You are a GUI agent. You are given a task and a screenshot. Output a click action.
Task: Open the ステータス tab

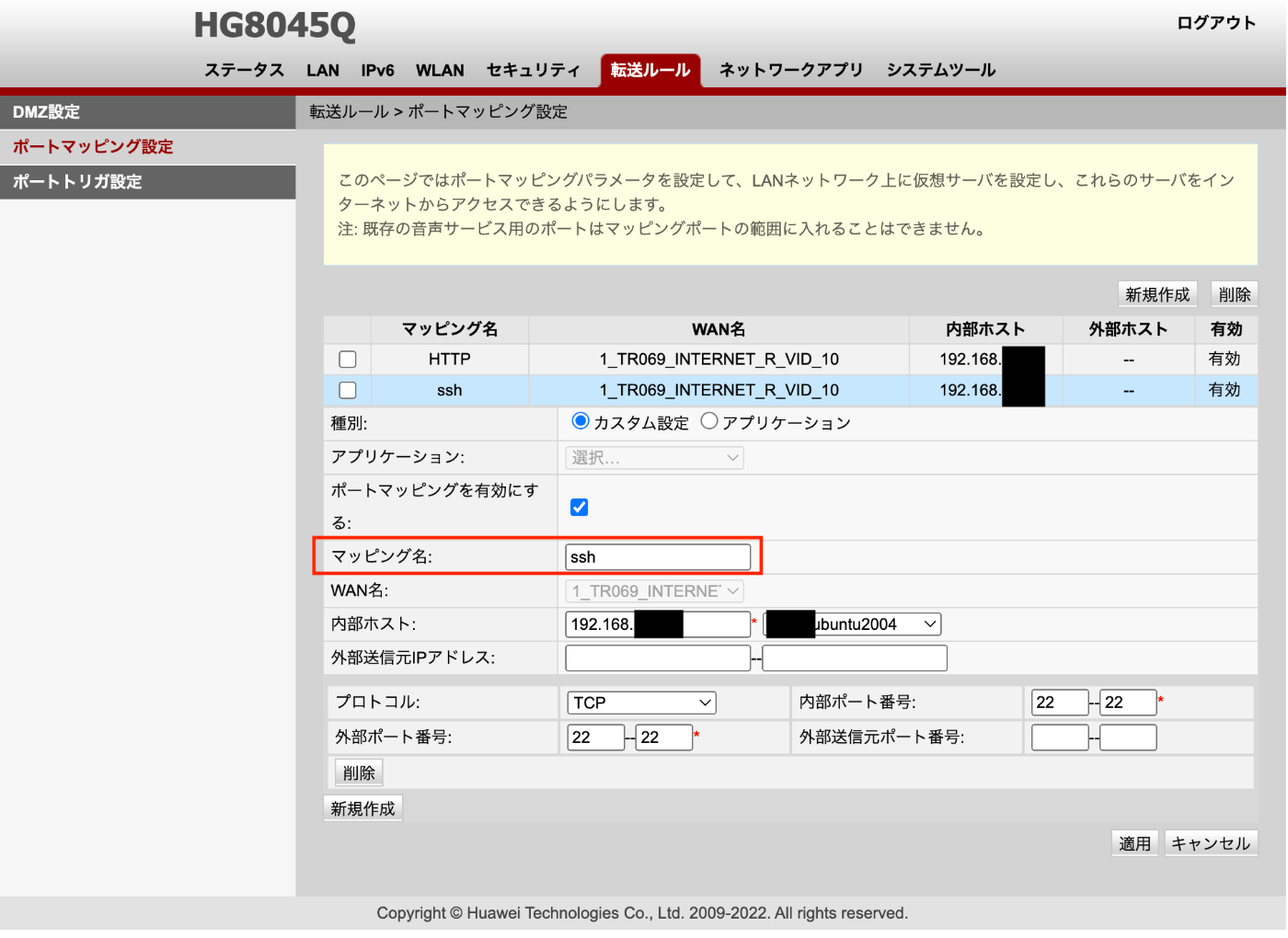pos(244,70)
